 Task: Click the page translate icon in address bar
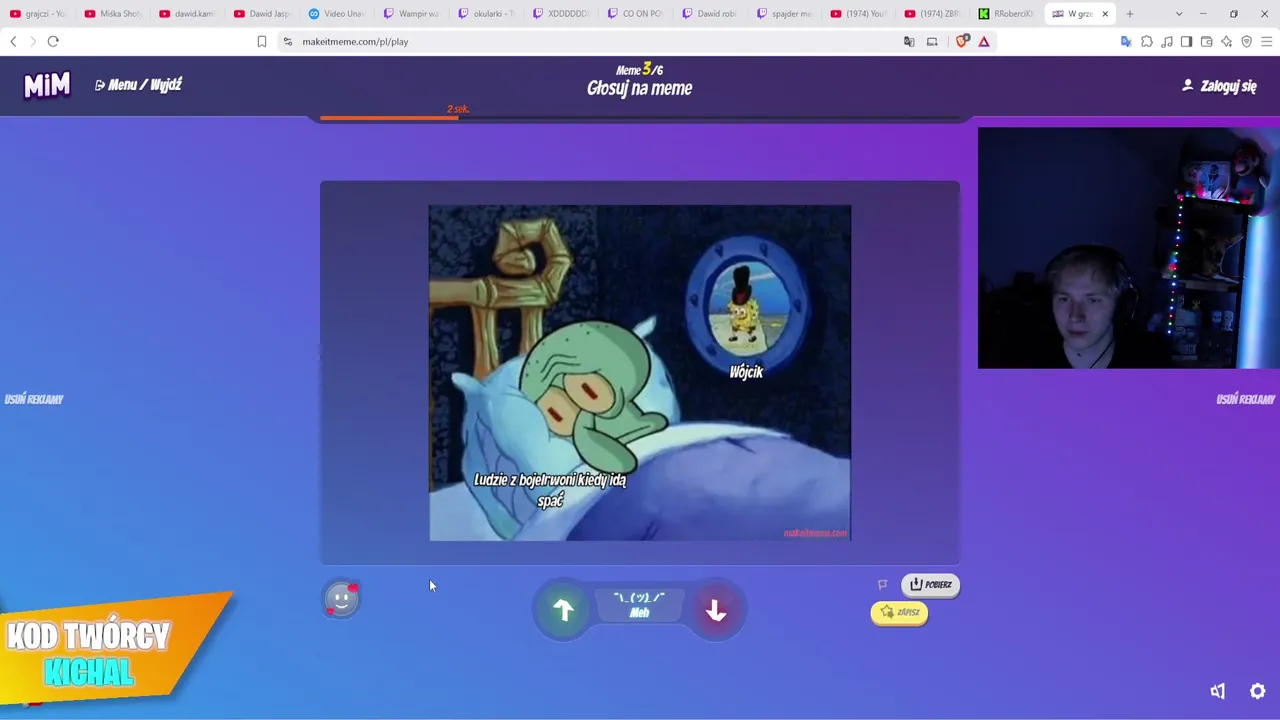909,41
